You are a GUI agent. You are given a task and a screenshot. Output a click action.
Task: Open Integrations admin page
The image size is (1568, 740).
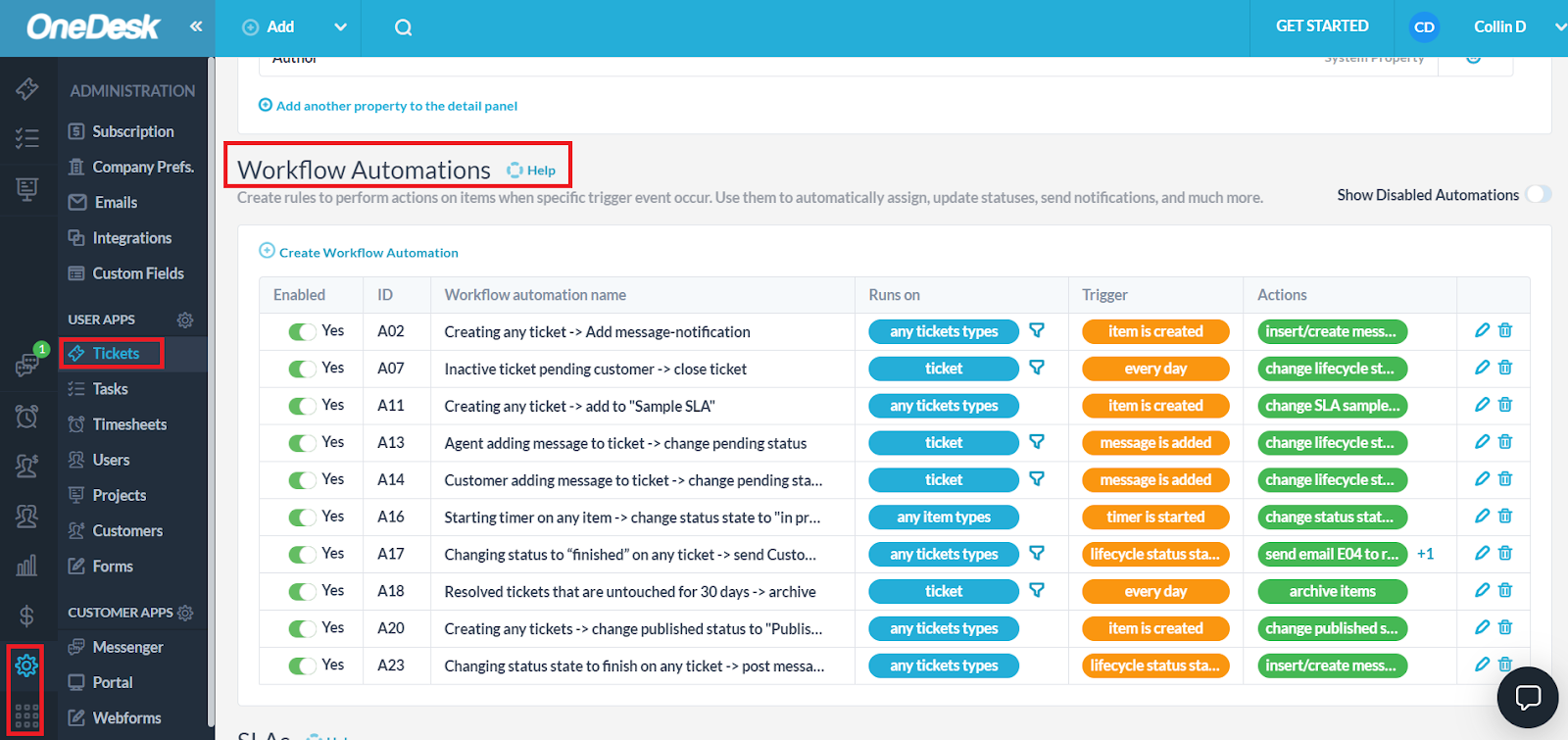[x=132, y=238]
